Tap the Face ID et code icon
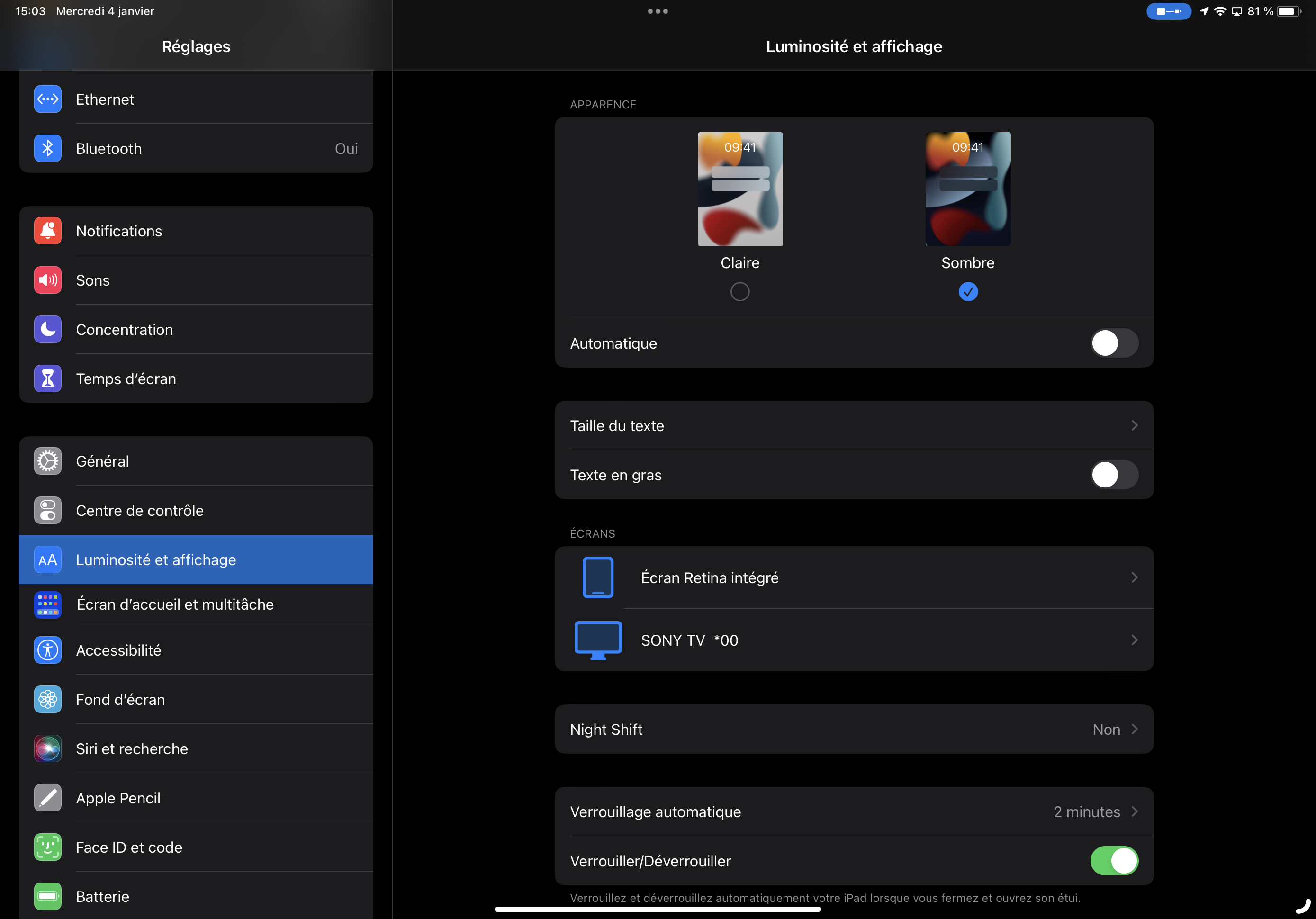Screen dimensions: 1316x919 (x=47, y=847)
